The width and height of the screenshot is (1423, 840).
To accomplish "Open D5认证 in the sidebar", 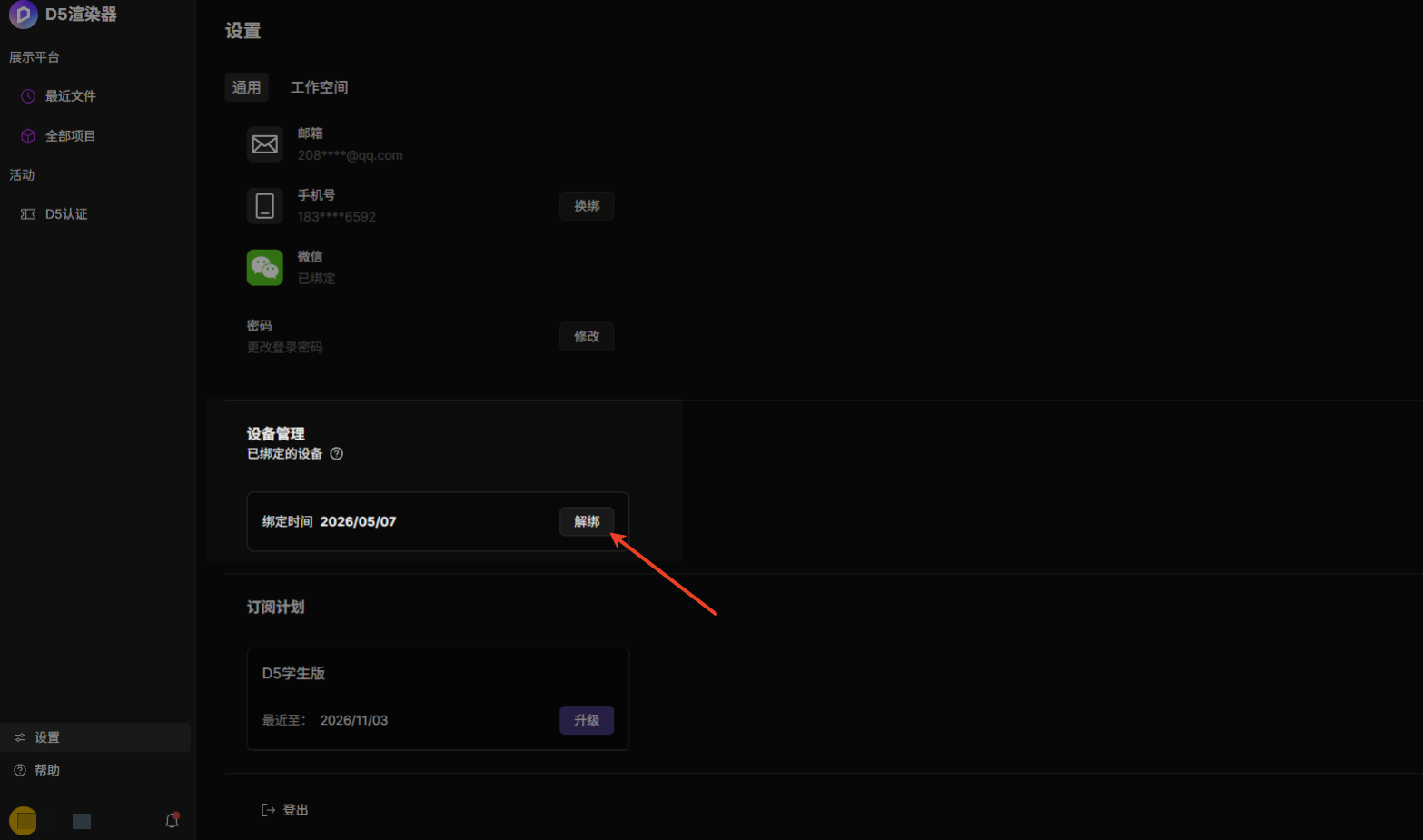I will [x=66, y=214].
